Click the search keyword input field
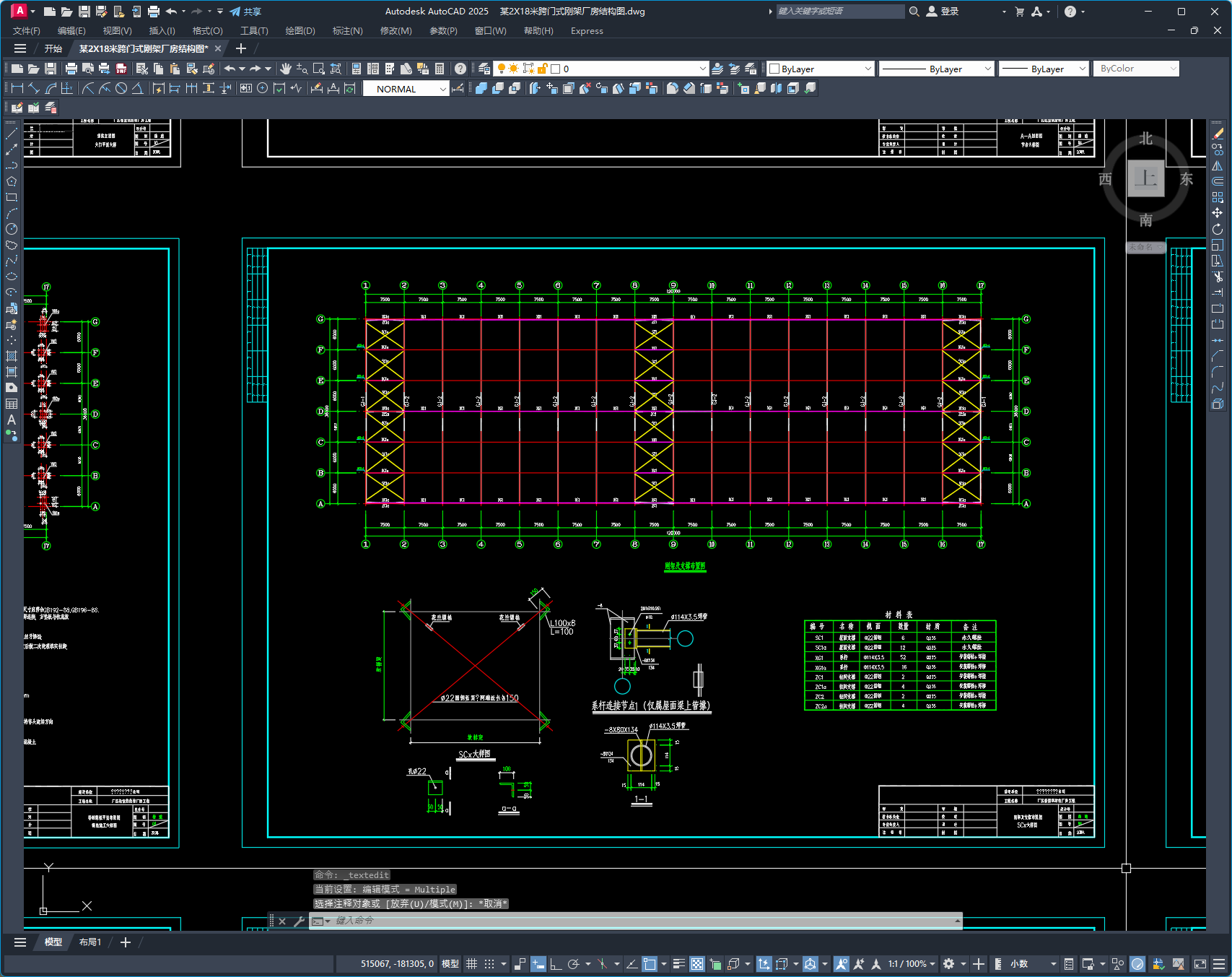The height and width of the screenshot is (977, 1232). pos(840,12)
